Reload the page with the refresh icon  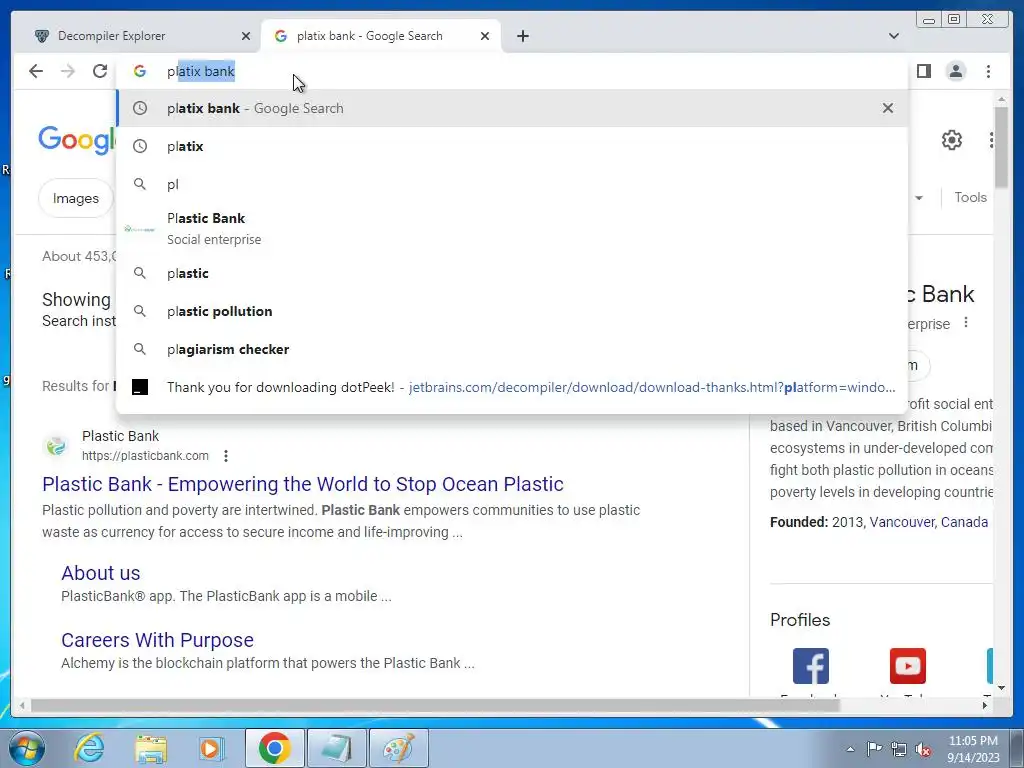point(99,71)
